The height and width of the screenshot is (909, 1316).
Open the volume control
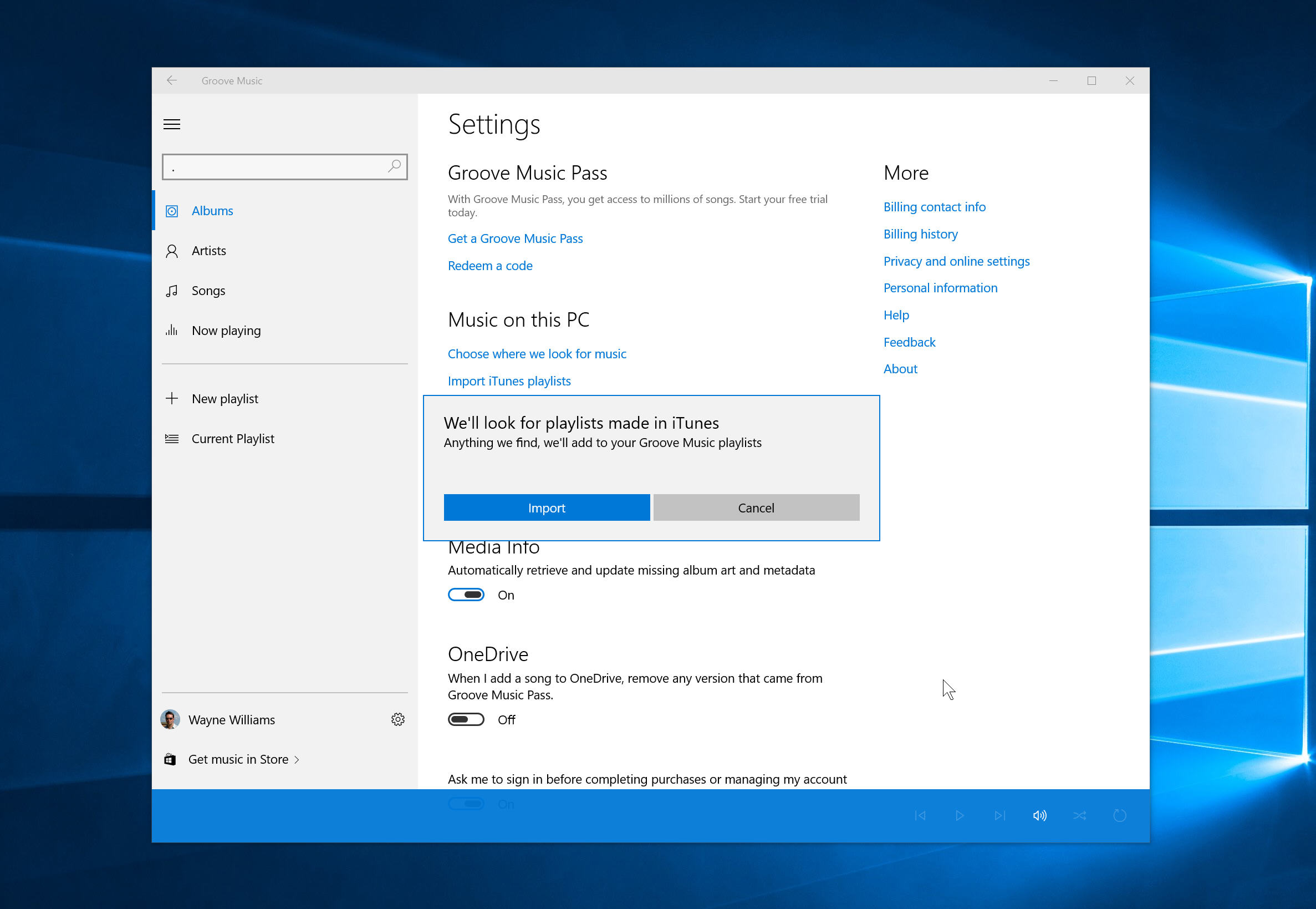click(x=1039, y=816)
